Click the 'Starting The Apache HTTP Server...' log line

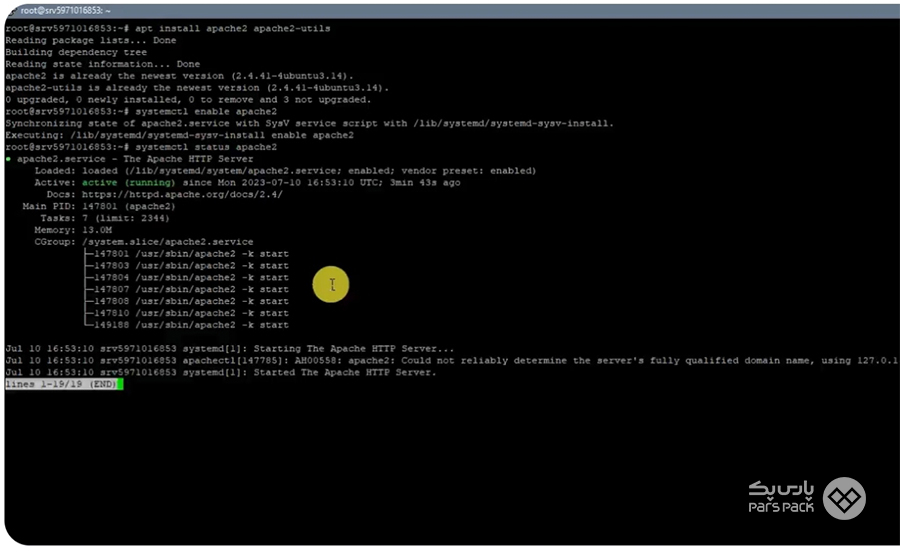click(230, 349)
